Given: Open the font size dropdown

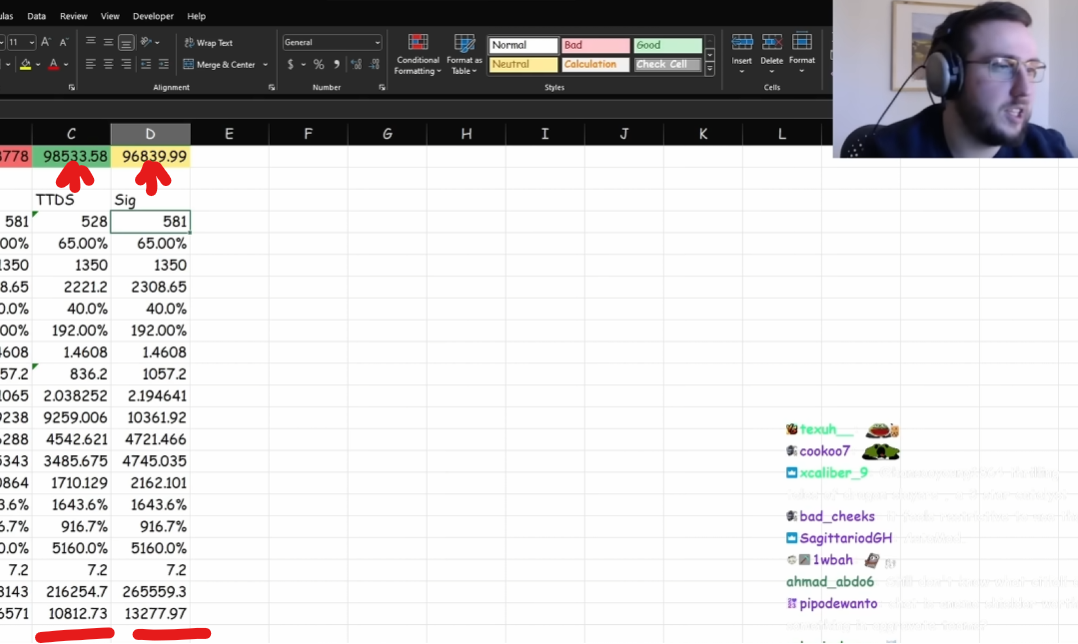Looking at the screenshot, I should point(32,43).
